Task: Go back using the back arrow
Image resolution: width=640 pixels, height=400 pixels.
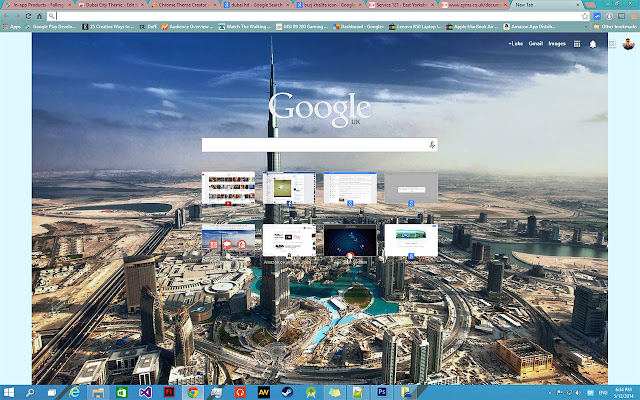Action: (6, 16)
